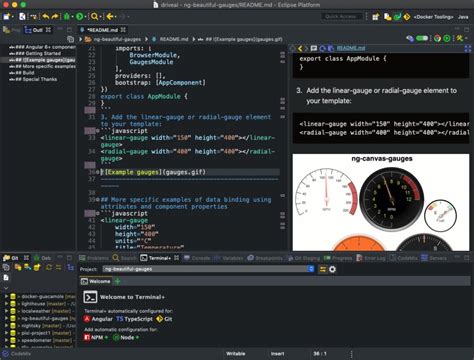Click the redo arrow in main toolbar

pos(55,16)
